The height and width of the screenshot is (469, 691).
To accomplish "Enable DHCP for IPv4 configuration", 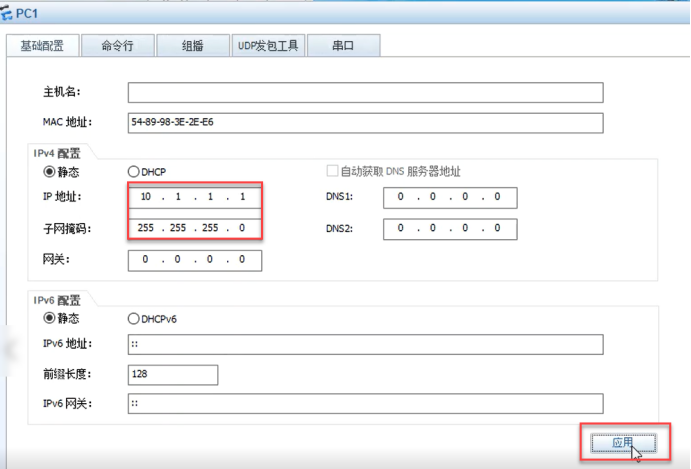I will click(x=134, y=172).
